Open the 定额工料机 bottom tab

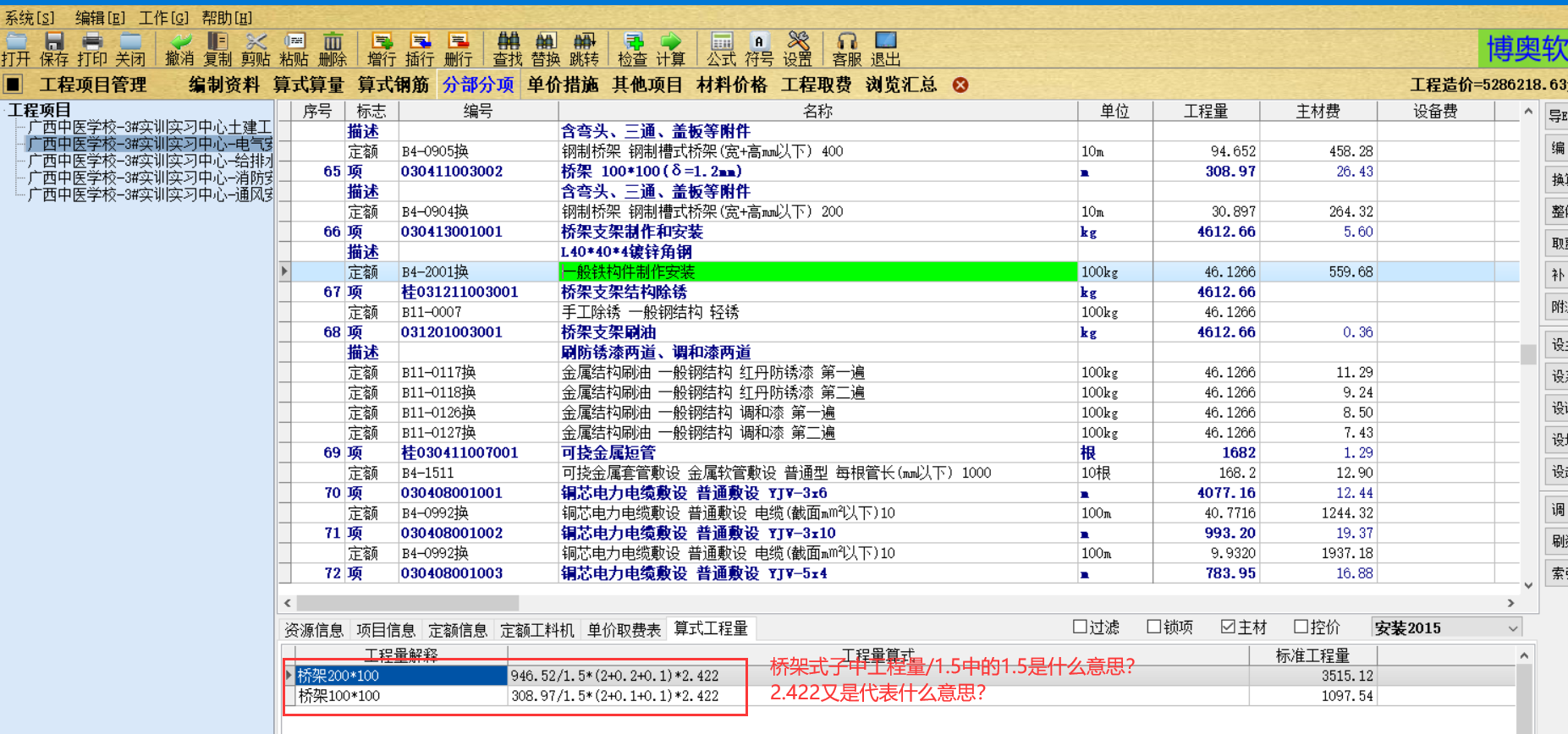(537, 630)
